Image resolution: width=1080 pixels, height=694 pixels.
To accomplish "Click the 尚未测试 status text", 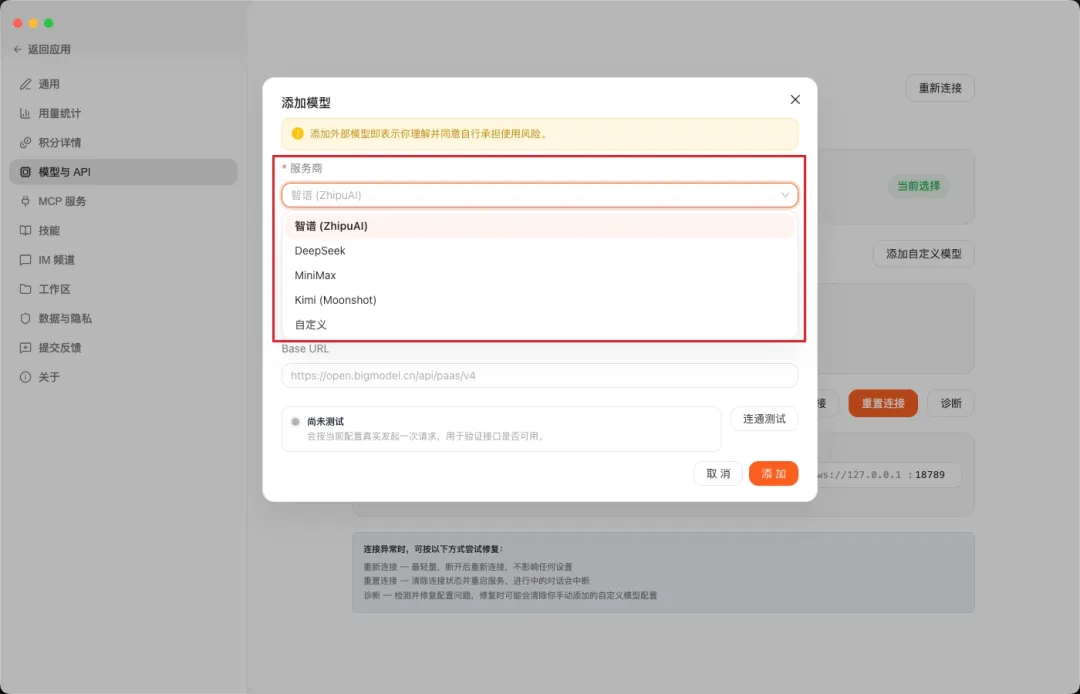I will 326,421.
